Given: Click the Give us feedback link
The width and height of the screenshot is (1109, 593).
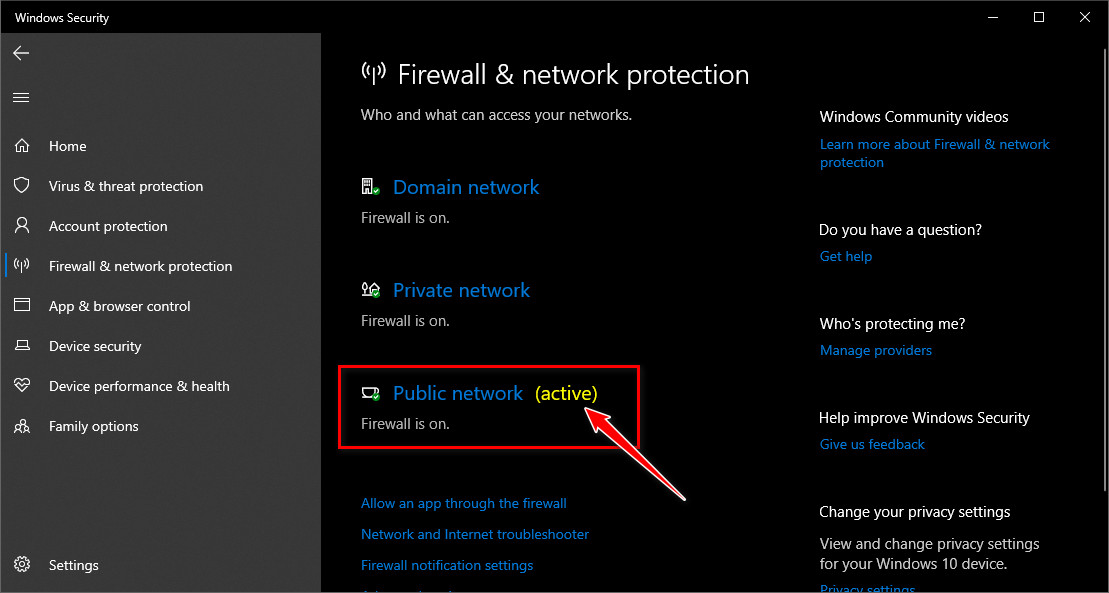Looking at the screenshot, I should click(x=872, y=444).
